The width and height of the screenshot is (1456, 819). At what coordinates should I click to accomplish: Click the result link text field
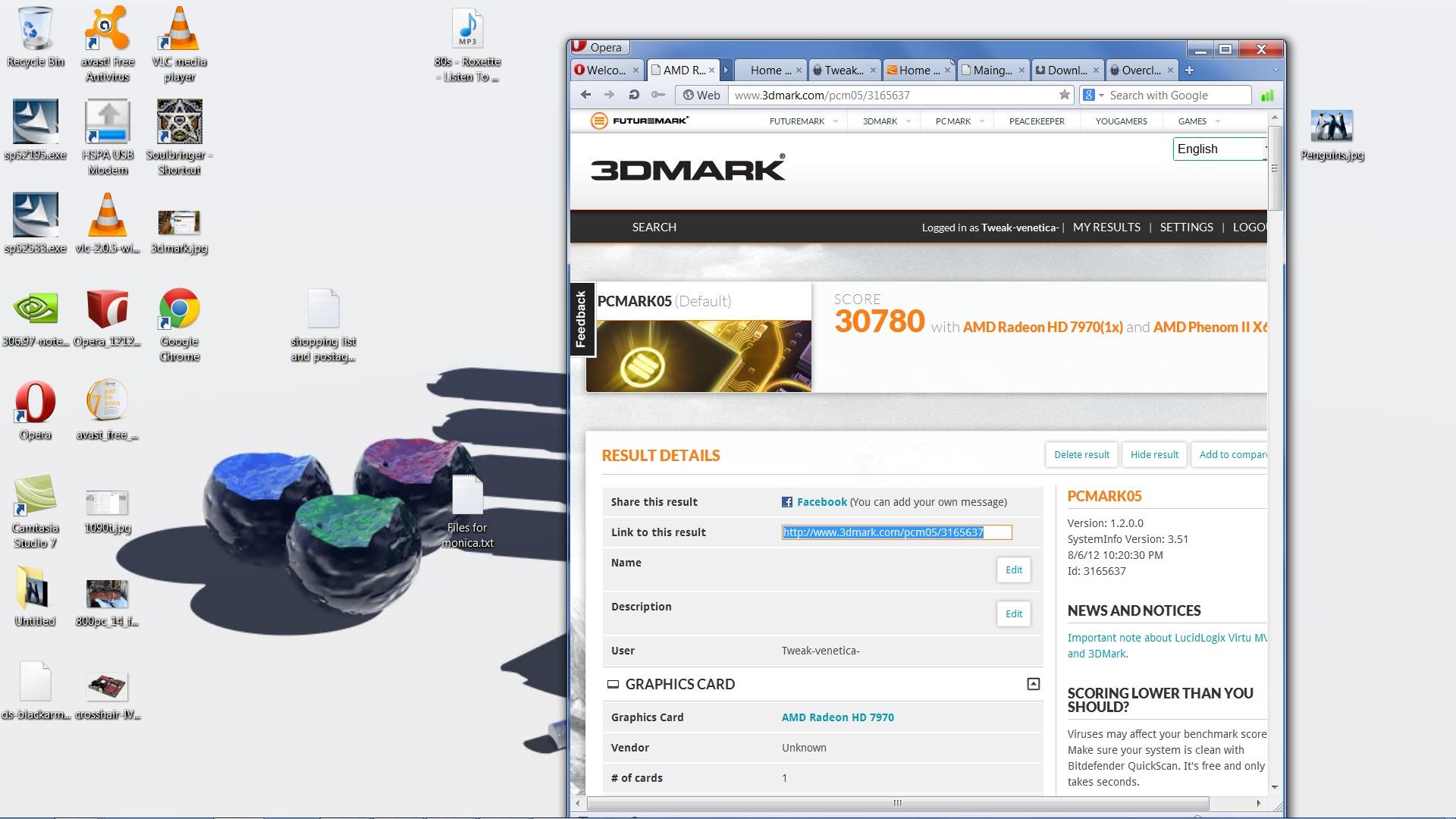pos(897,532)
